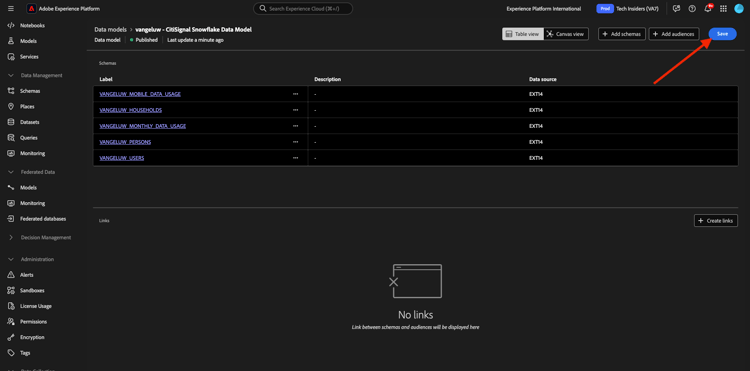Collapse the Federated Data section
Viewport: 750px width, 371px height.
pyautogui.click(x=11, y=172)
